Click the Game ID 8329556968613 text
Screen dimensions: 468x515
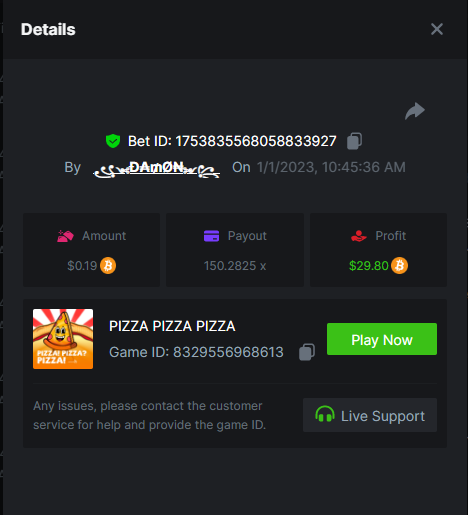point(196,352)
